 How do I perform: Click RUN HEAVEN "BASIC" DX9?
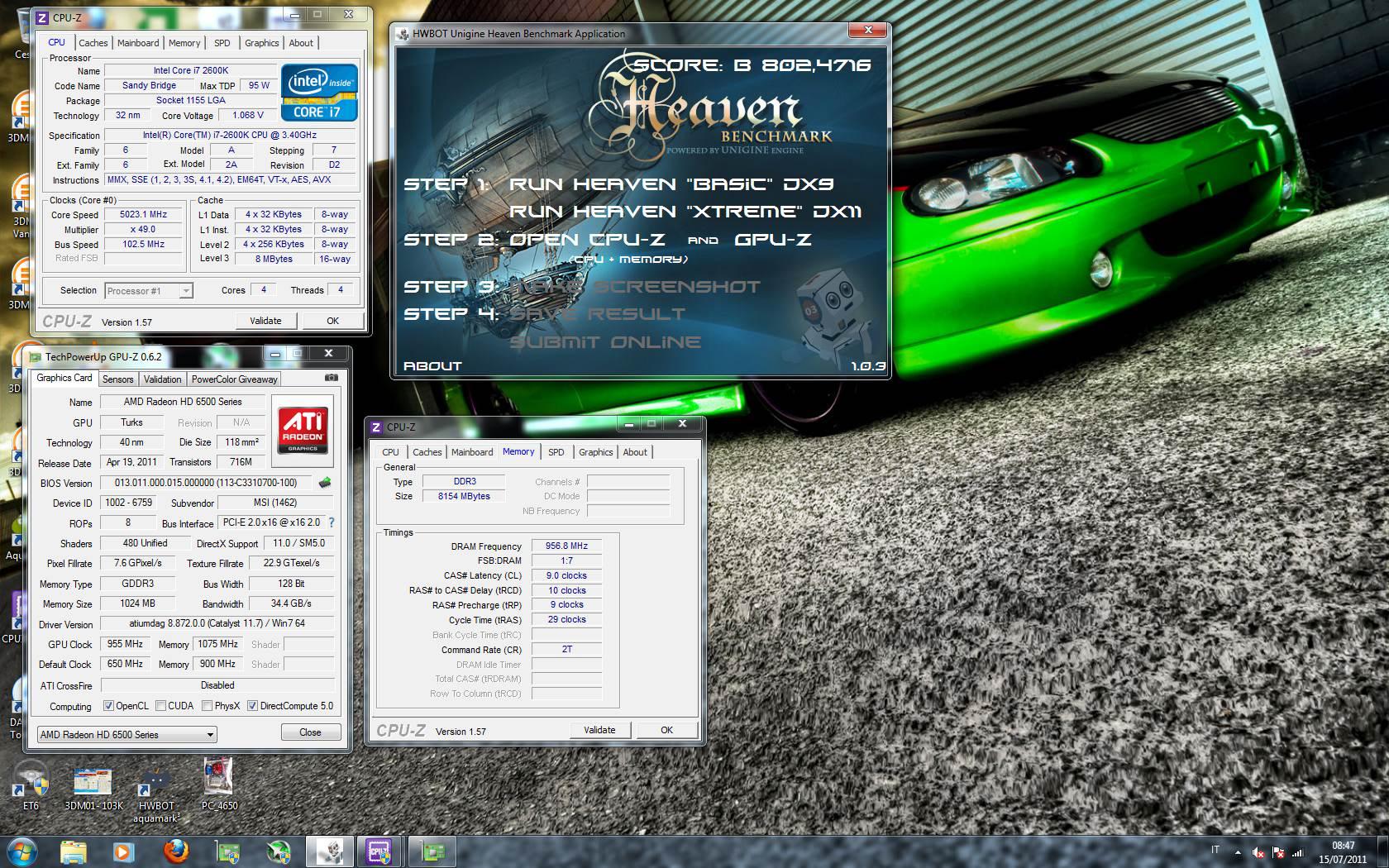pyautogui.click(x=671, y=184)
